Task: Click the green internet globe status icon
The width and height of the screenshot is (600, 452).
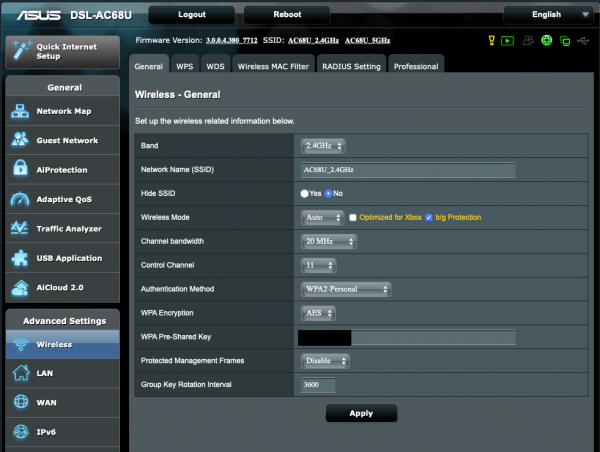Action: click(x=547, y=41)
